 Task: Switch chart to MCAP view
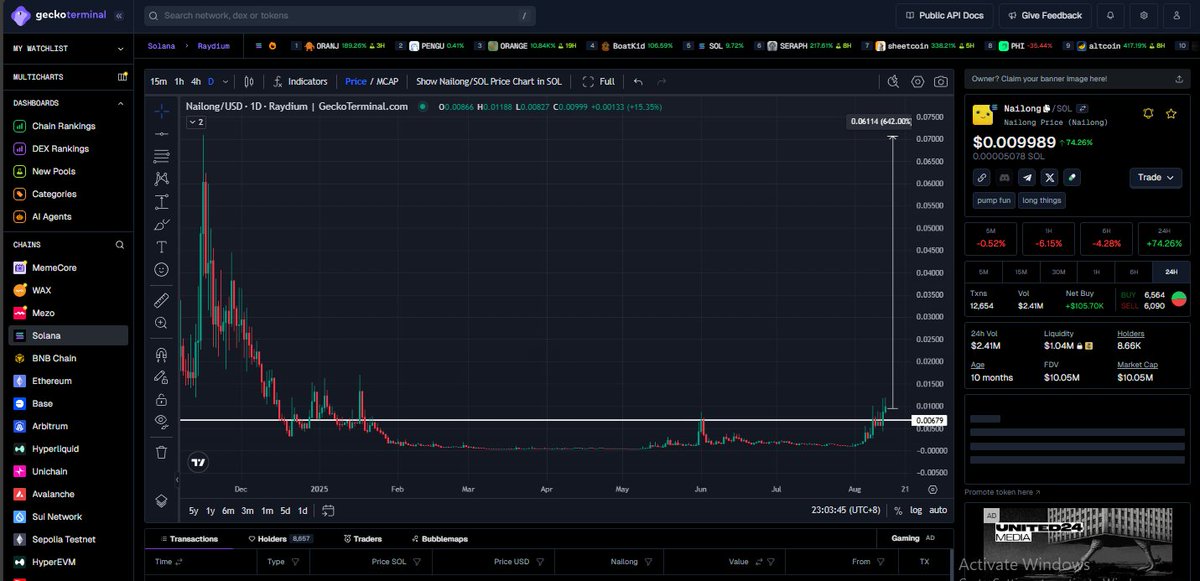[x=386, y=82]
